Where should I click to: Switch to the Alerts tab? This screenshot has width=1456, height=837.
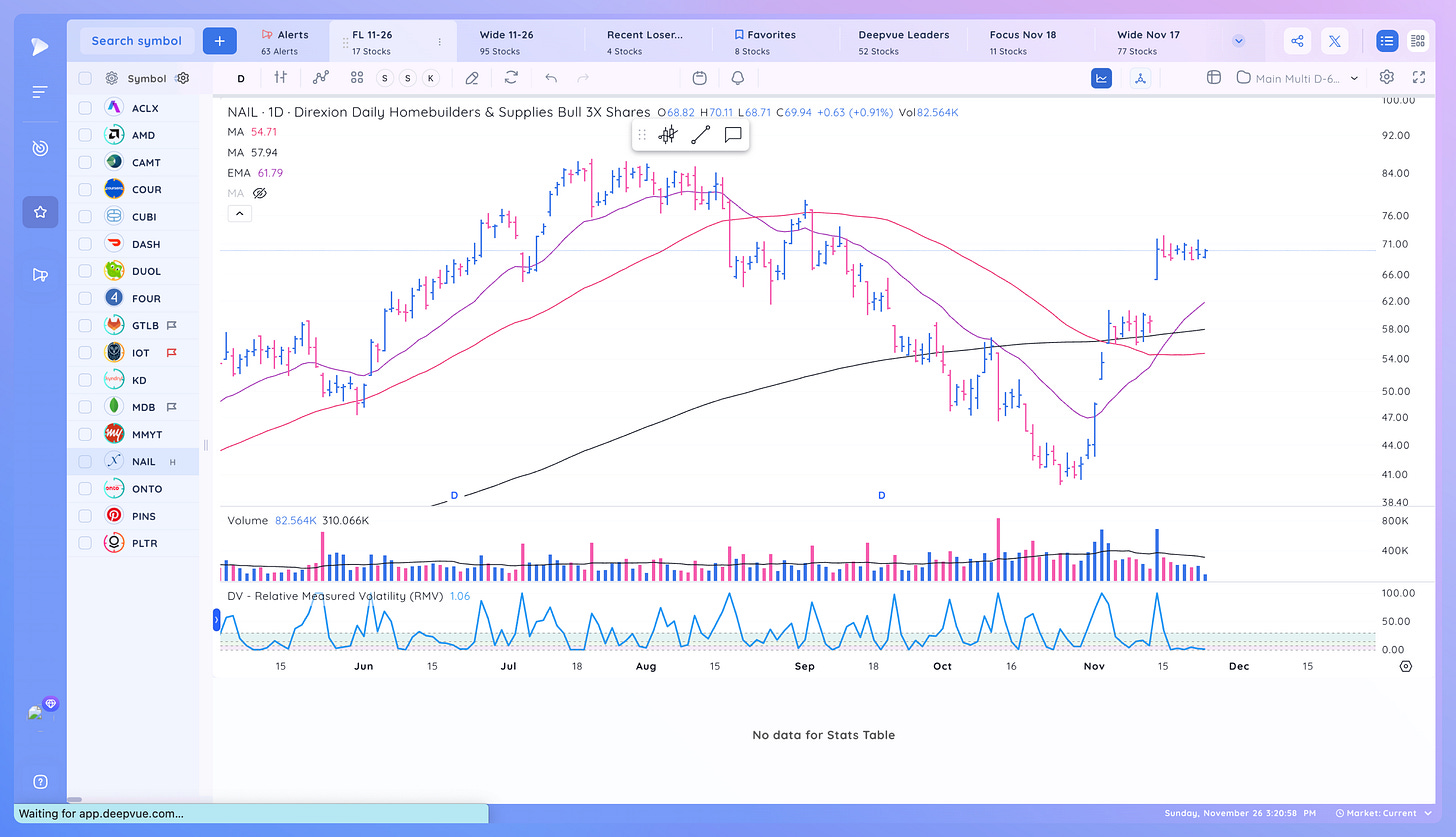(x=285, y=42)
